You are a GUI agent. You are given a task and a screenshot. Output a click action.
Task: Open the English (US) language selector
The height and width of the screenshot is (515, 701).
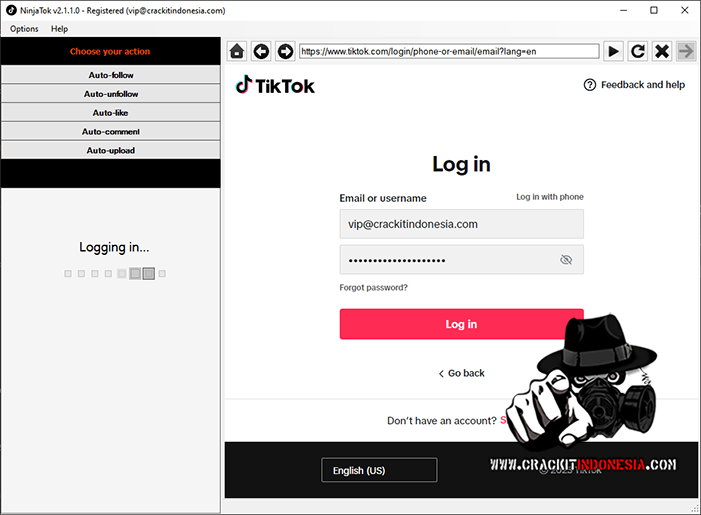[x=379, y=470]
